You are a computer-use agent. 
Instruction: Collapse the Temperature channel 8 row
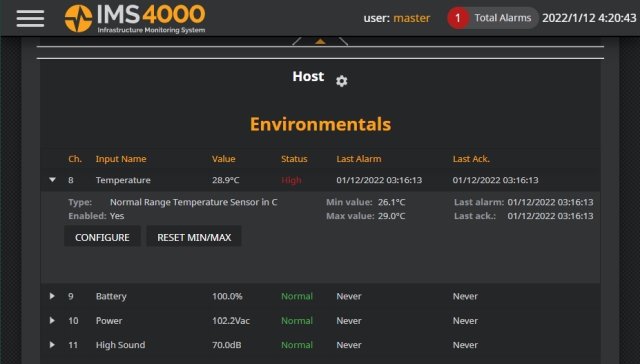click(52, 180)
